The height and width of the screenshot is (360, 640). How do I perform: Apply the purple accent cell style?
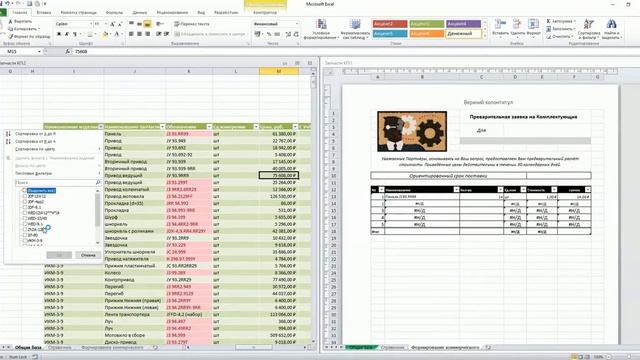[x=463, y=24]
